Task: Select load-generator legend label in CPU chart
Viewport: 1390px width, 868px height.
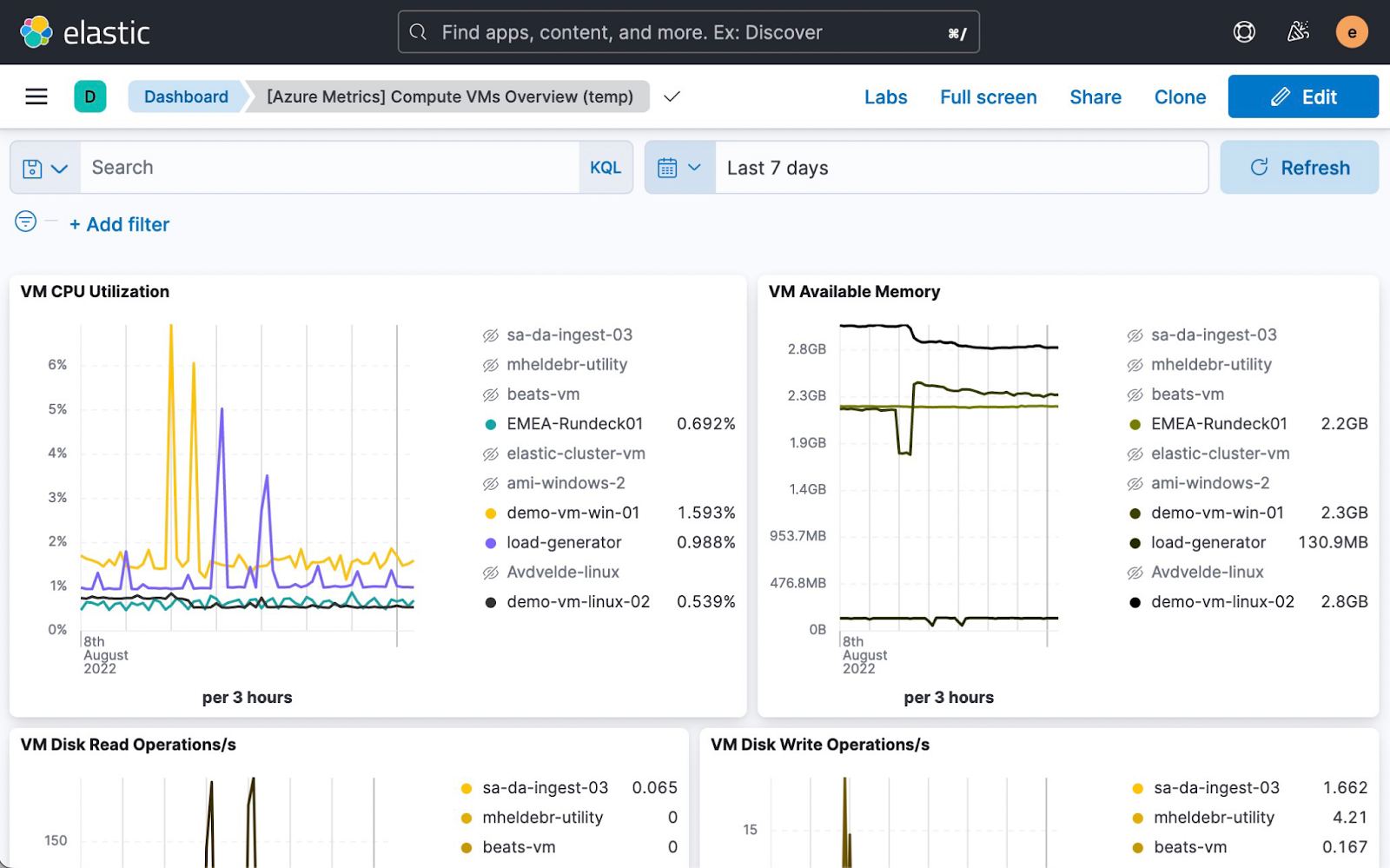Action: (x=565, y=542)
